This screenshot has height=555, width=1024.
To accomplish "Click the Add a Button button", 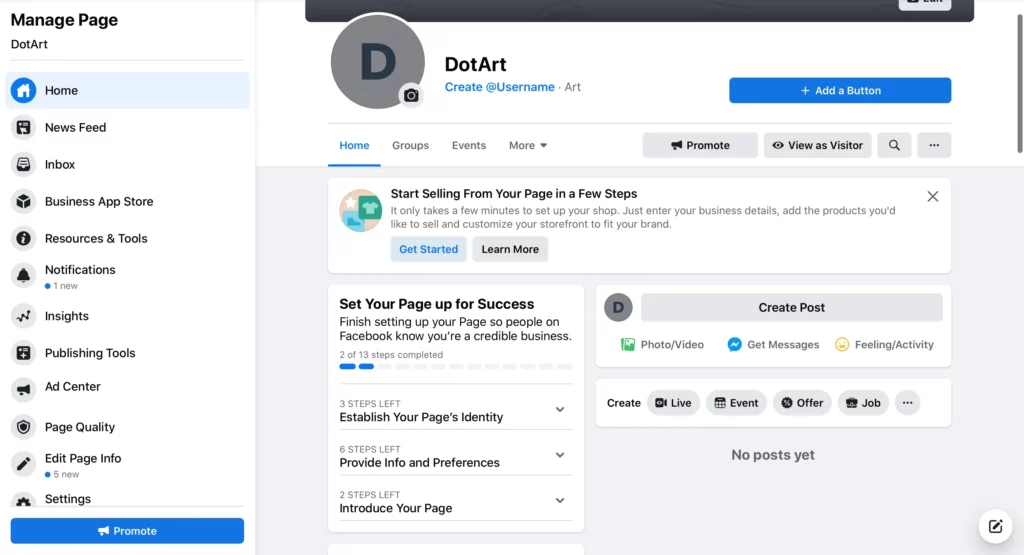I will [x=840, y=90].
